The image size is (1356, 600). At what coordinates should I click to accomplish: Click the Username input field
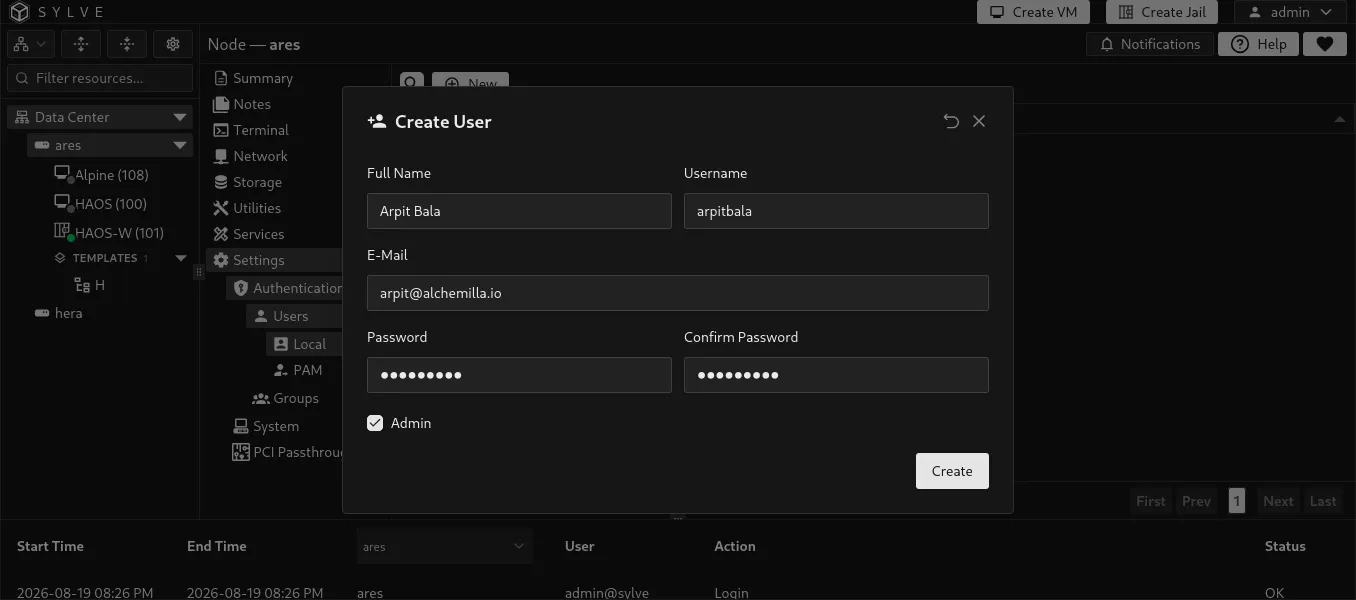point(836,211)
